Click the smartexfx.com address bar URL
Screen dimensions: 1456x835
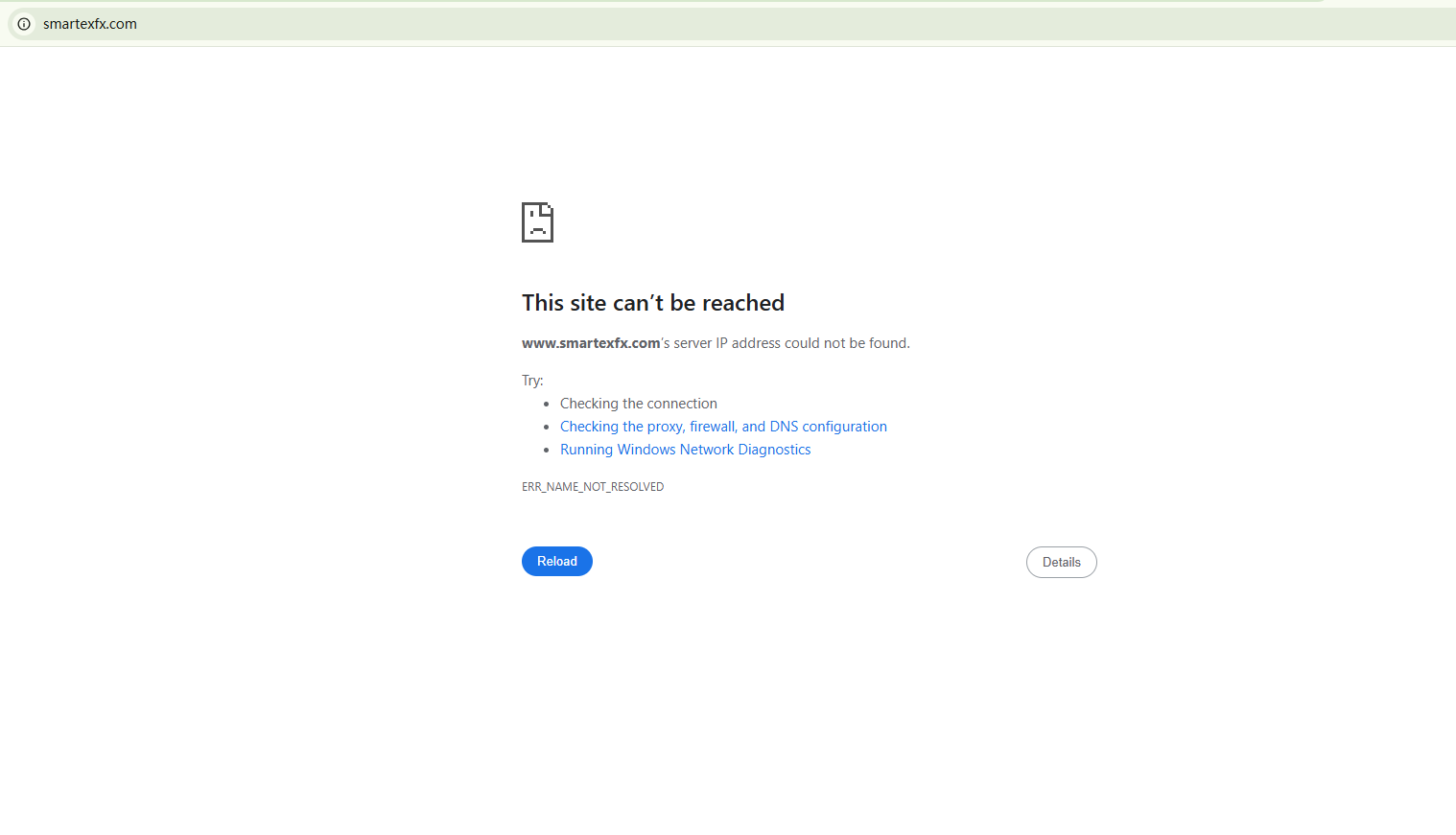(90, 24)
